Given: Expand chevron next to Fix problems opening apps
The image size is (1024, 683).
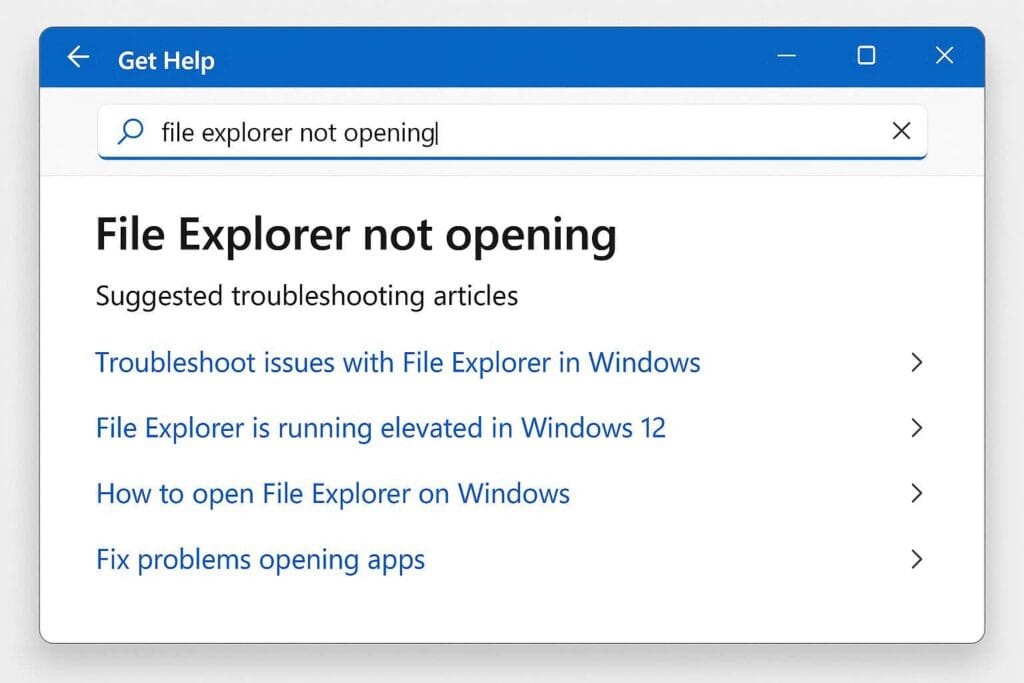Looking at the screenshot, I should (916, 559).
